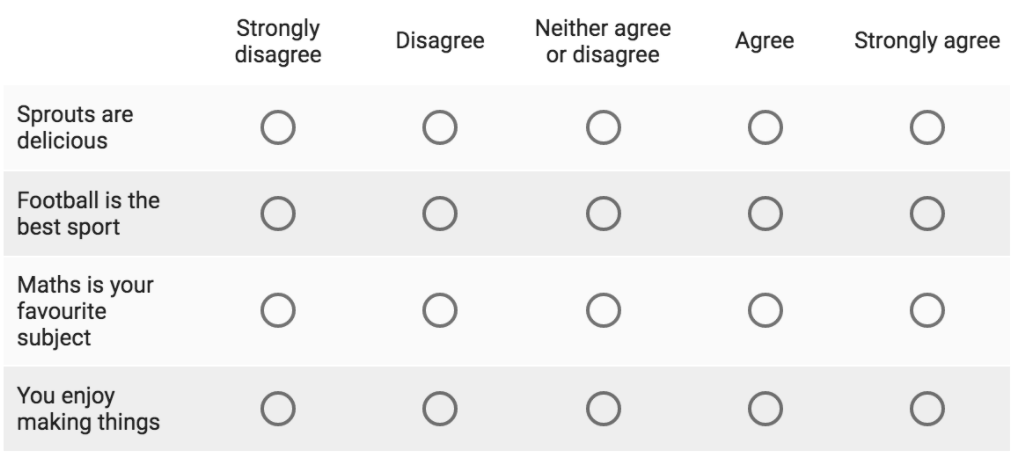The height and width of the screenshot is (458, 1020).
Task: Pick Strongly agree for Football is best sport
Action: [927, 213]
